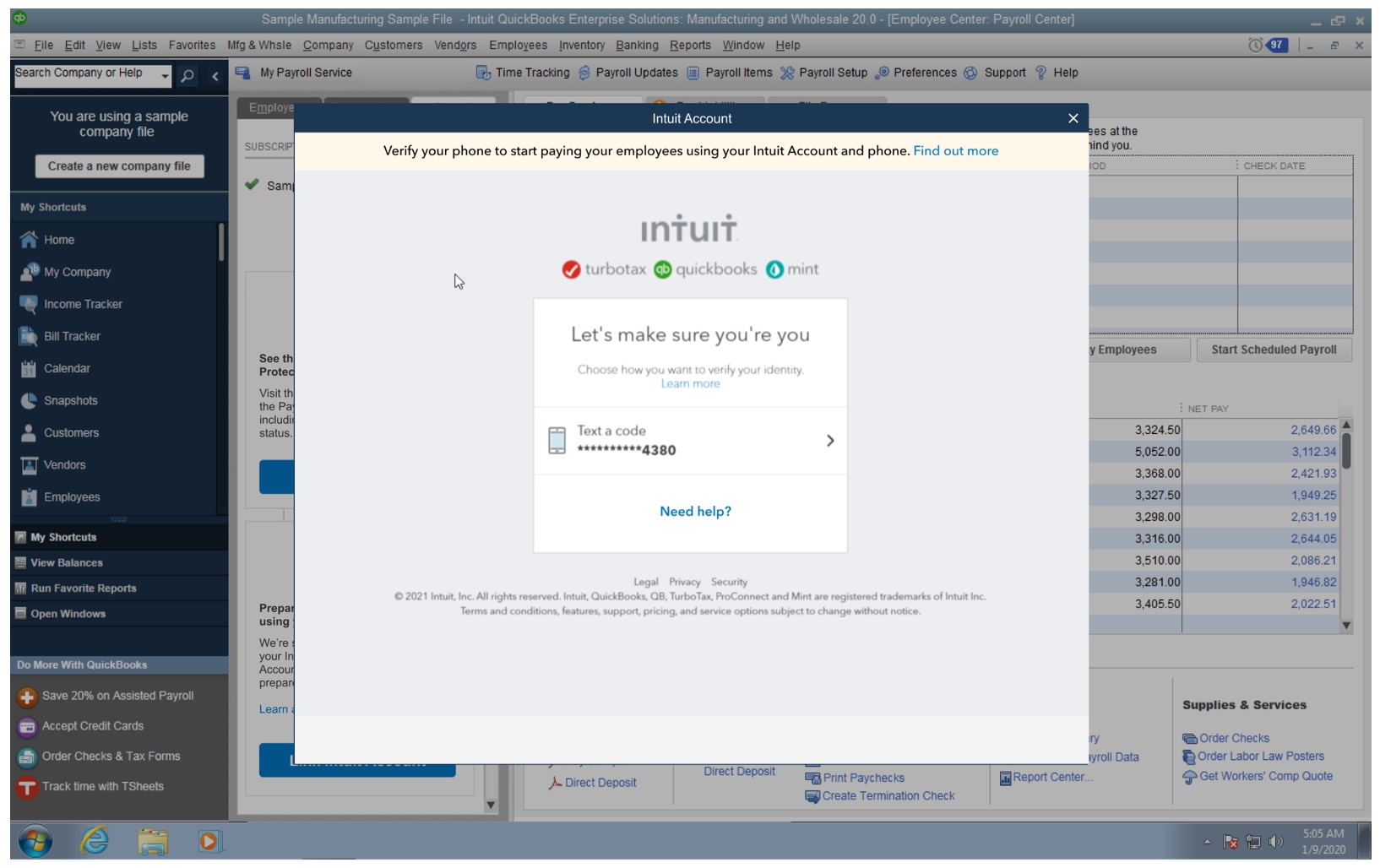Image resolution: width=1380 pixels, height=868 pixels.
Task: Open Income Tracker shortcut icon
Action: tap(29, 304)
